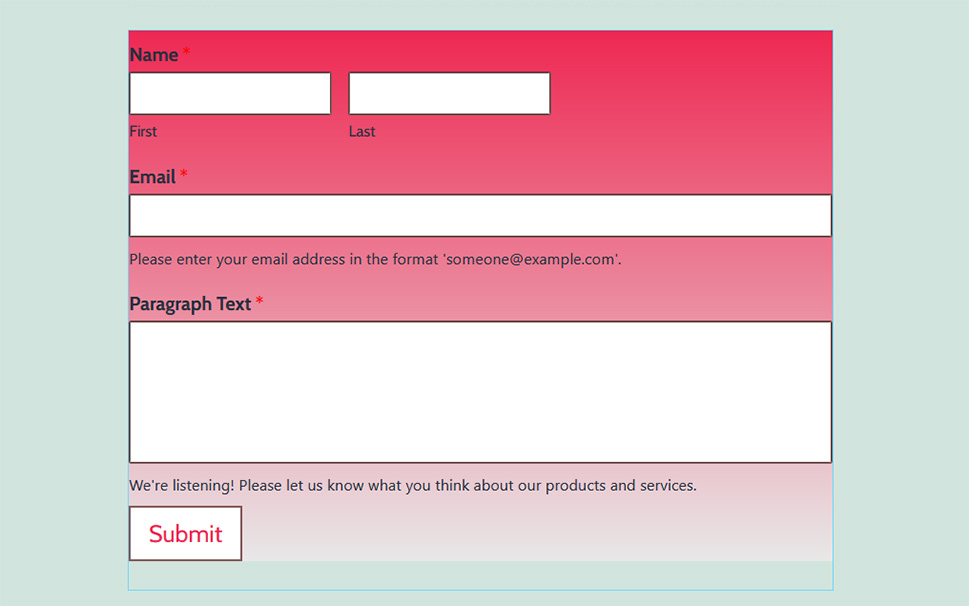The width and height of the screenshot is (969, 606).
Task: Click the First name input field
Action: 230,93
